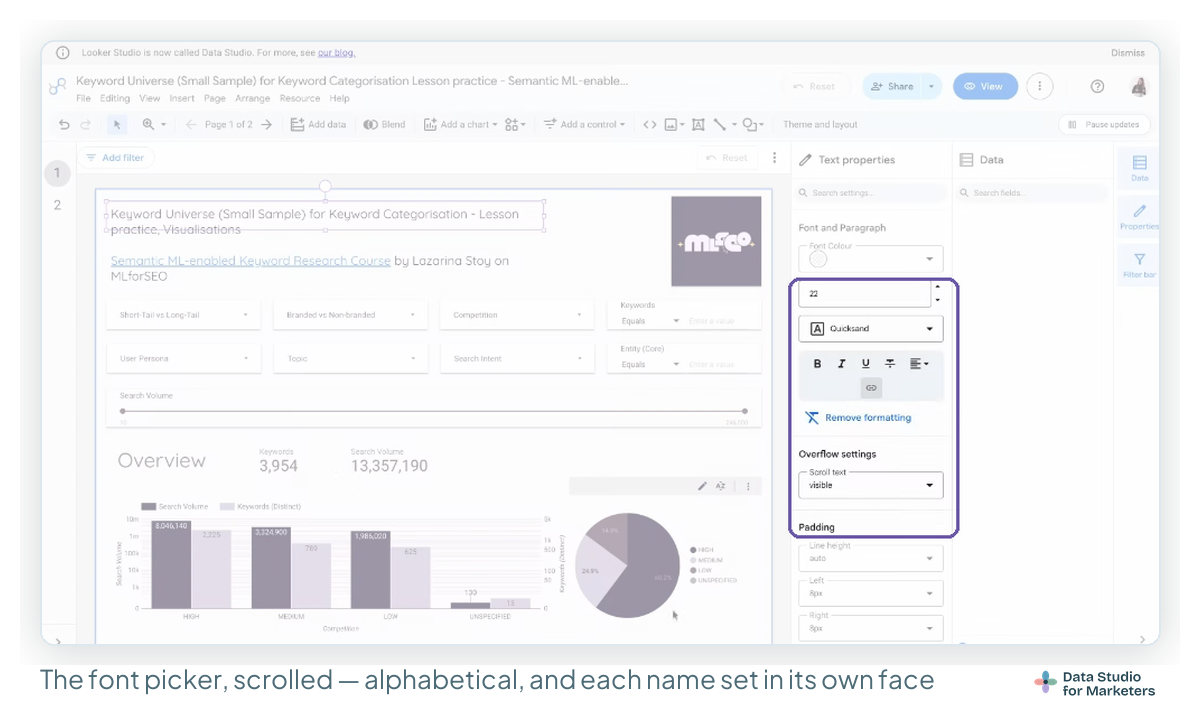
Task: Activate the selection mode arrow tool
Action: pos(117,125)
